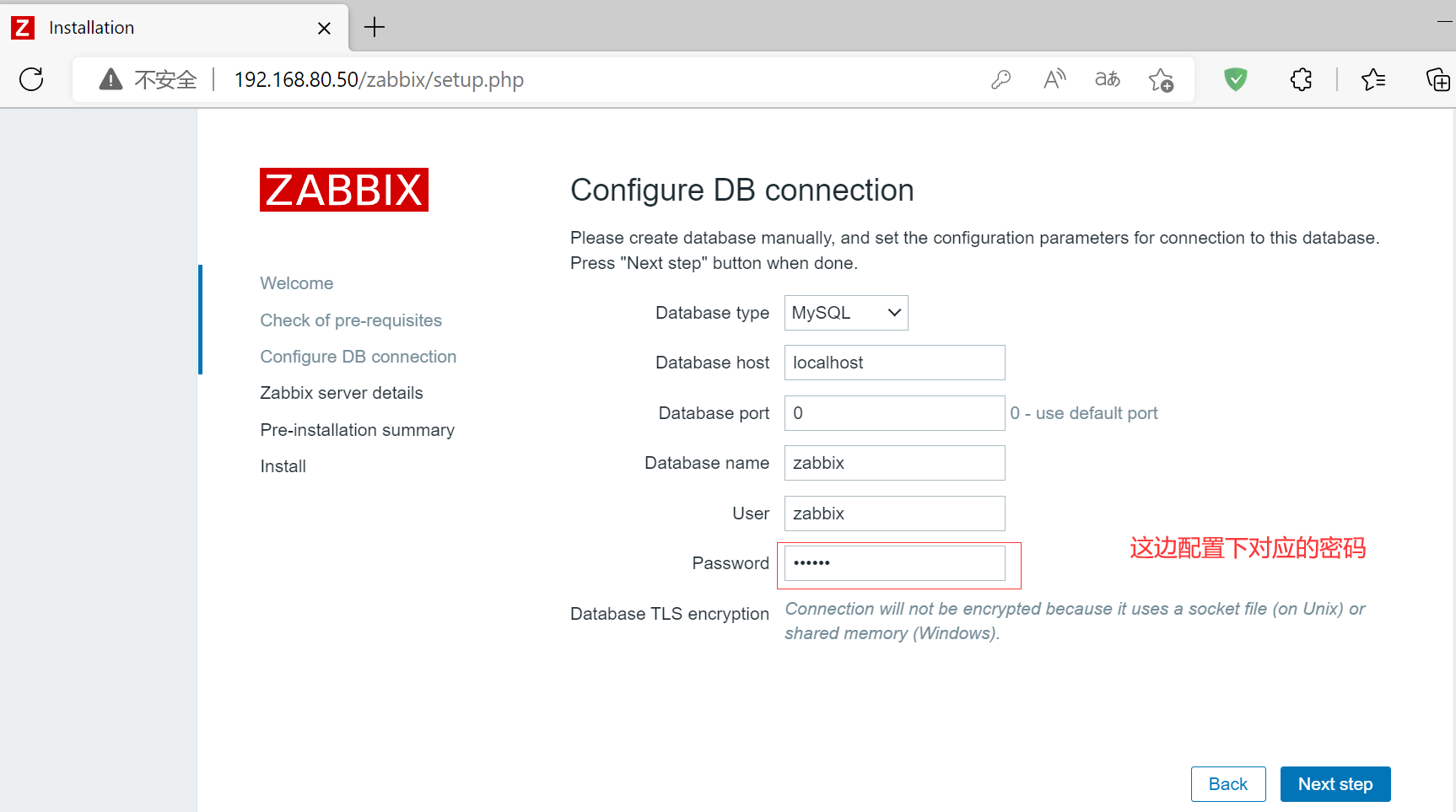Select Configure DB connection step
The height and width of the screenshot is (812, 1456).
(359, 357)
